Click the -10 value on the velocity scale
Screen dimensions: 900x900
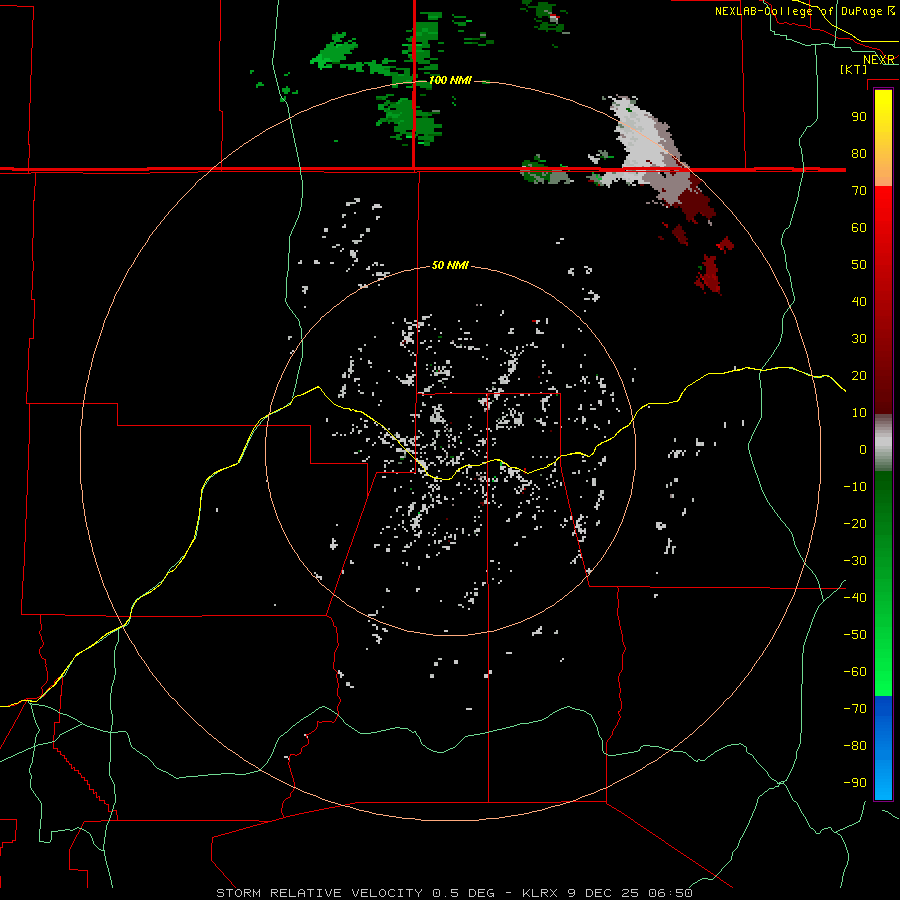(x=855, y=487)
